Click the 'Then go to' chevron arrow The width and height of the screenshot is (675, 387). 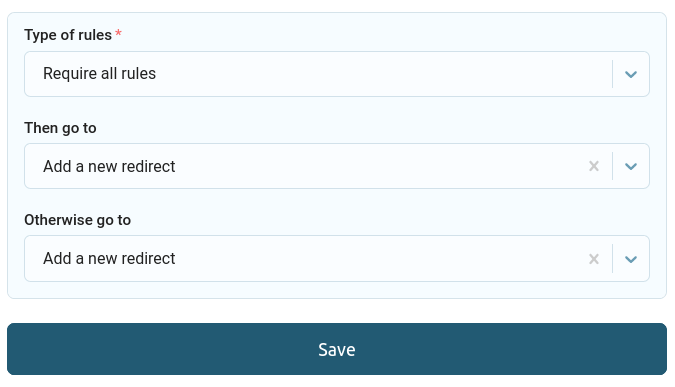click(631, 166)
